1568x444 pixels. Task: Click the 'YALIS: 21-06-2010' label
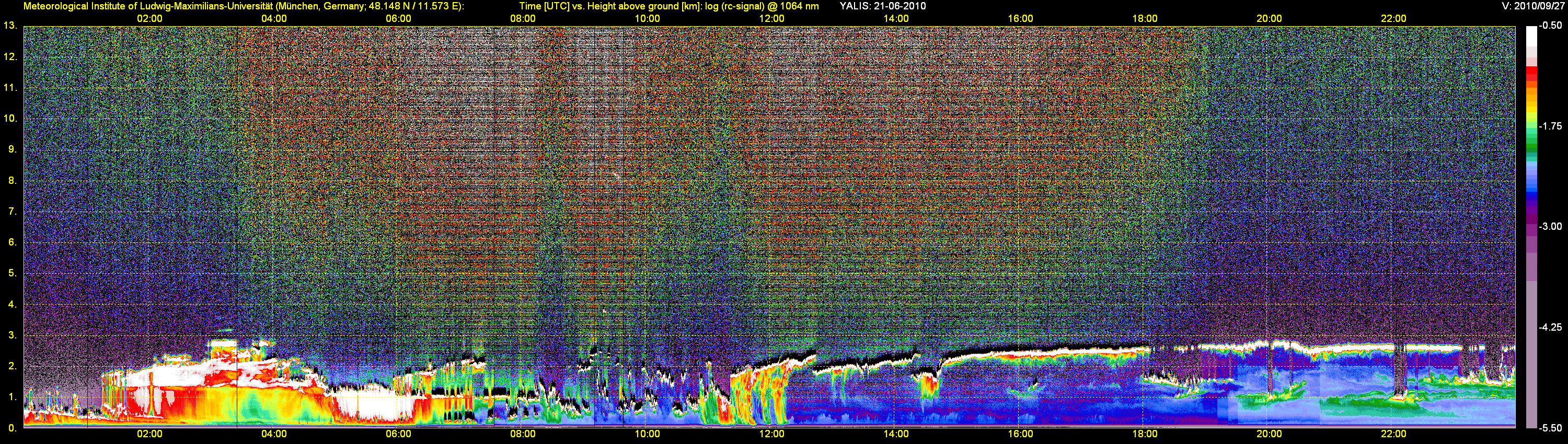[x=883, y=6]
